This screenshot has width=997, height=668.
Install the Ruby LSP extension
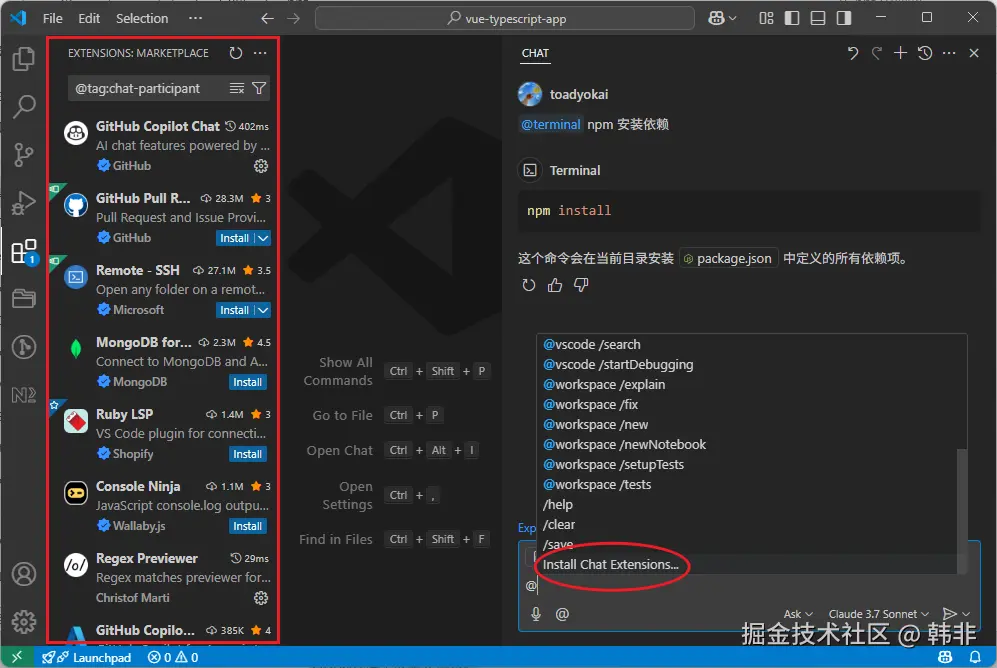[x=247, y=454]
